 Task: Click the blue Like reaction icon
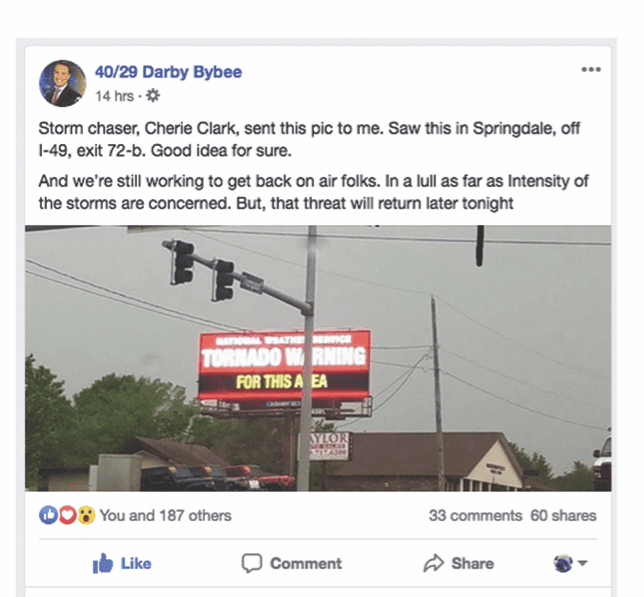click(x=48, y=515)
